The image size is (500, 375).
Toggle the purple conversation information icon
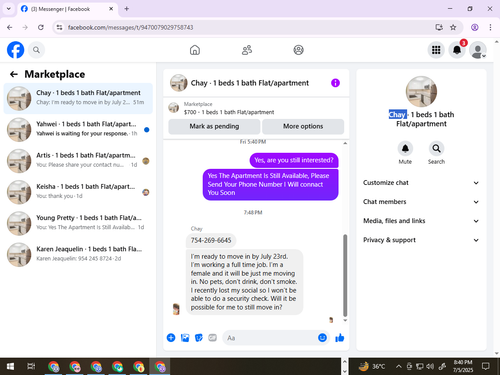pos(335,83)
